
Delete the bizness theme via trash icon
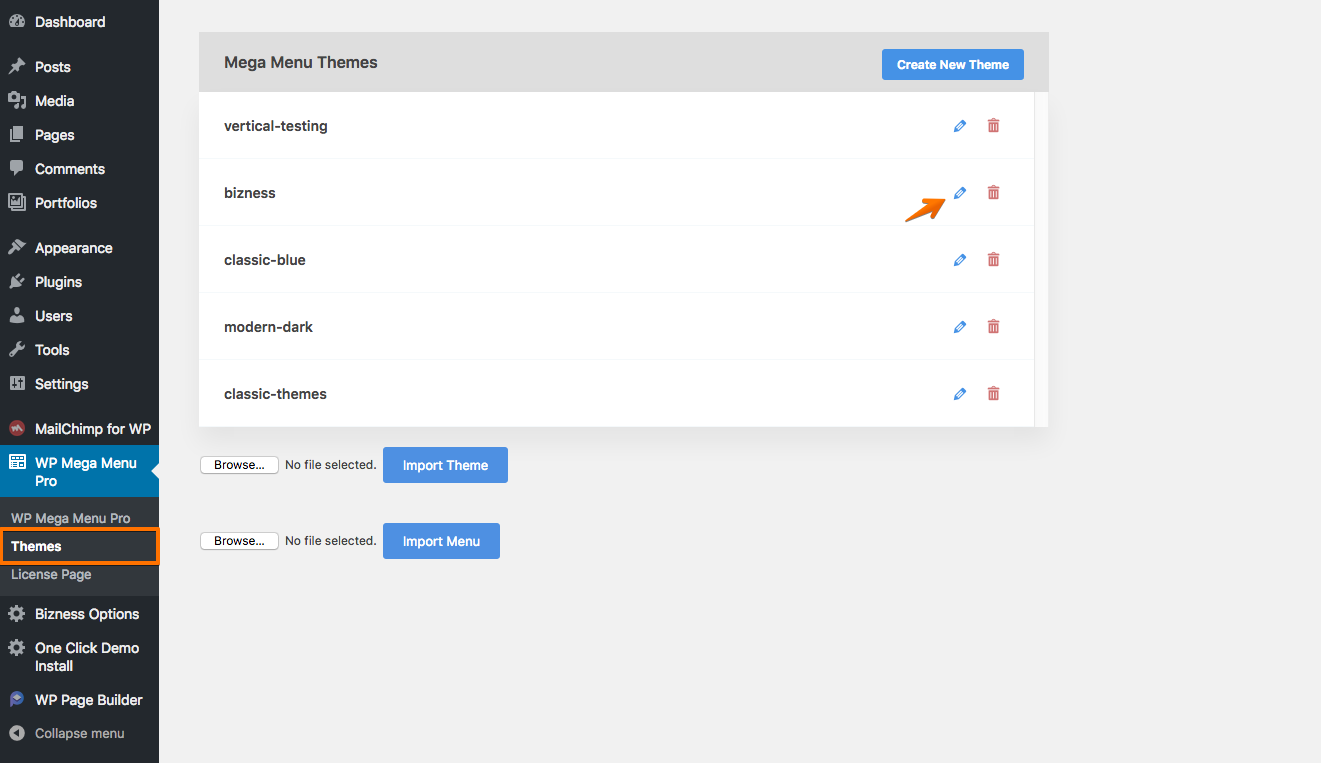(993, 193)
